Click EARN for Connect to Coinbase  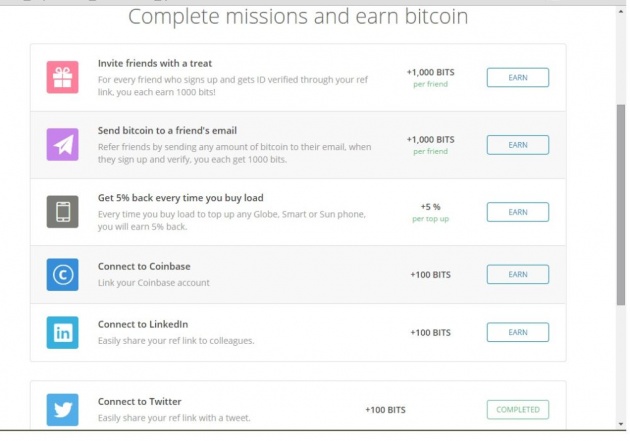tap(518, 274)
